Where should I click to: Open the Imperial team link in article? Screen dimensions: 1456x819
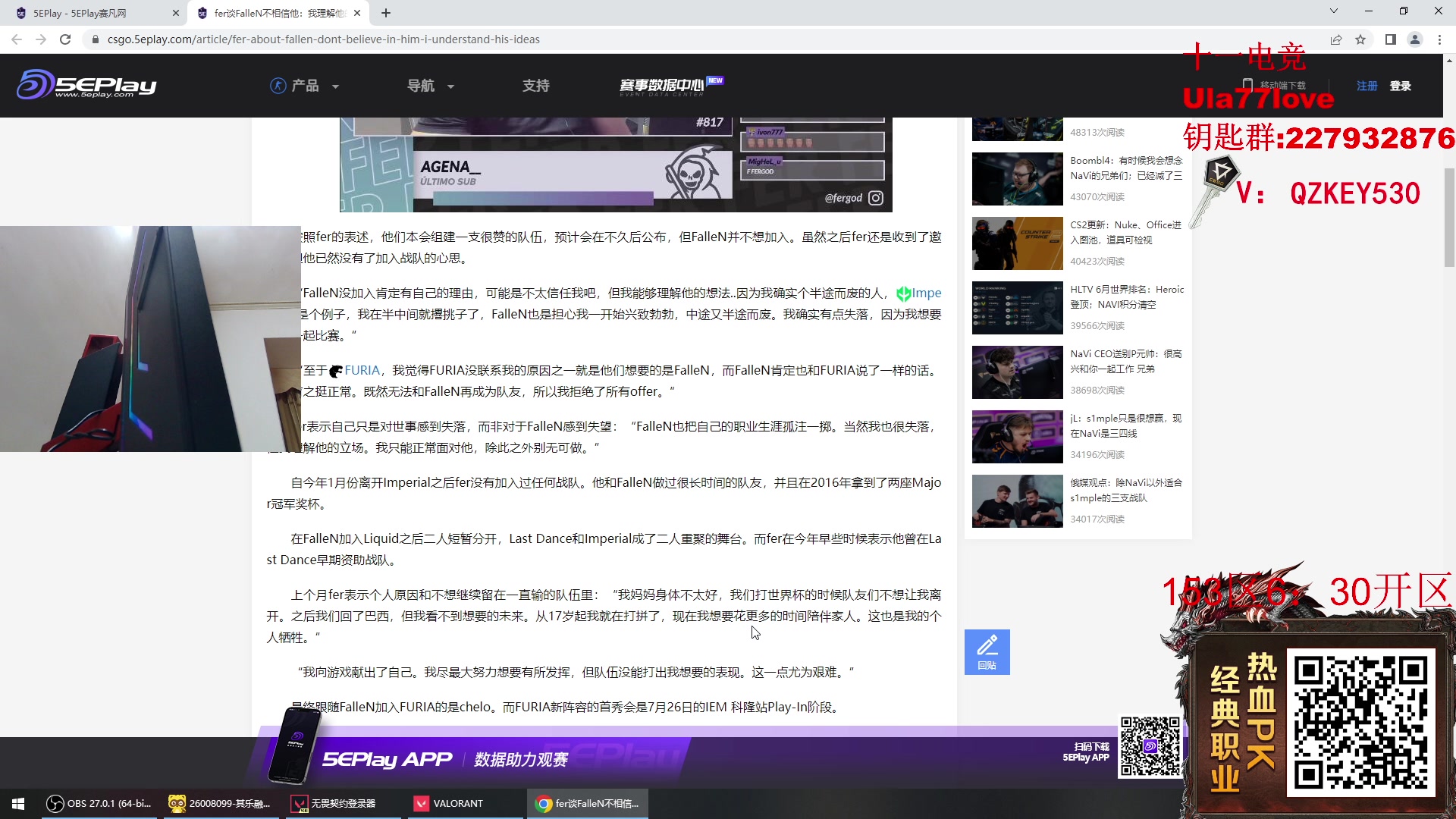coord(919,293)
